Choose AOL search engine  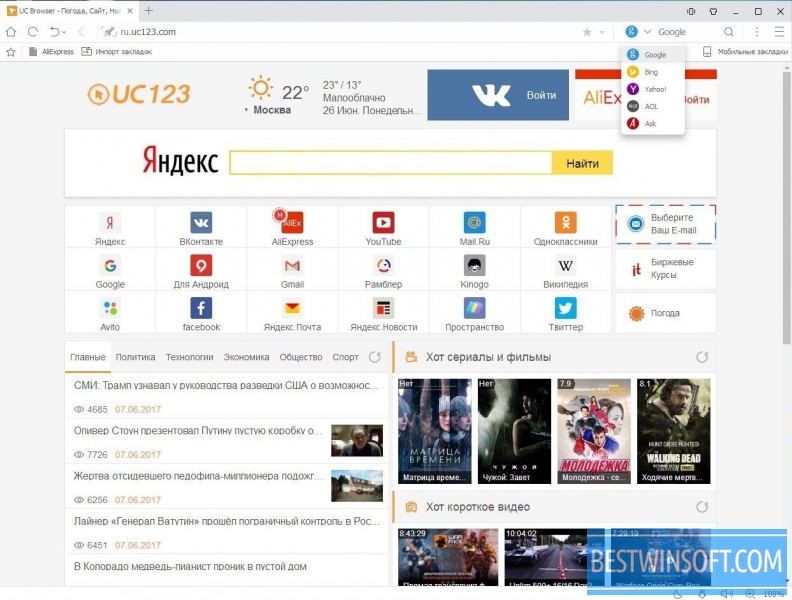click(x=653, y=107)
